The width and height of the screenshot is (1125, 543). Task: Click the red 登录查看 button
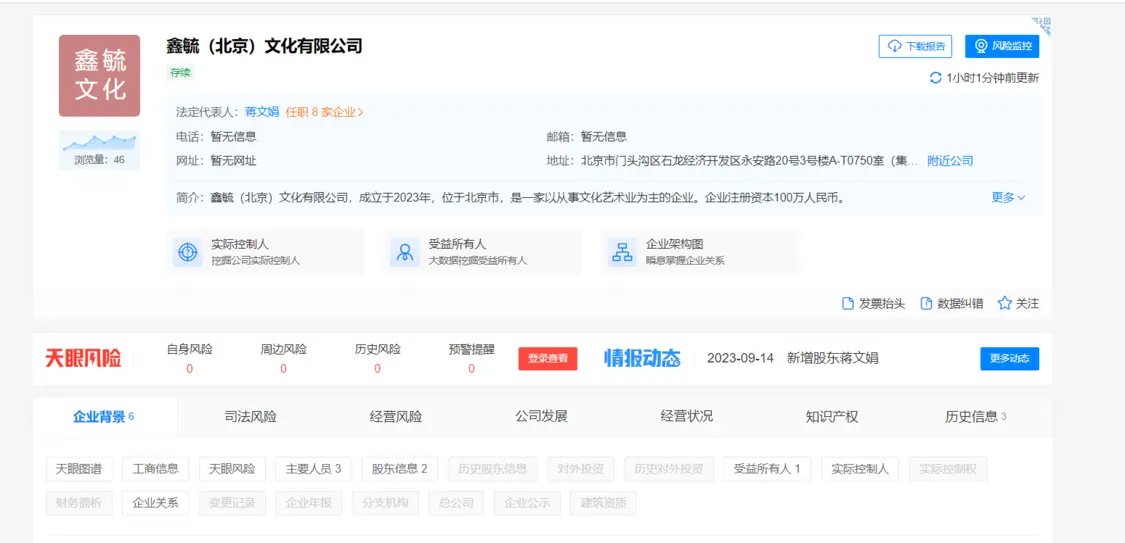(548, 359)
